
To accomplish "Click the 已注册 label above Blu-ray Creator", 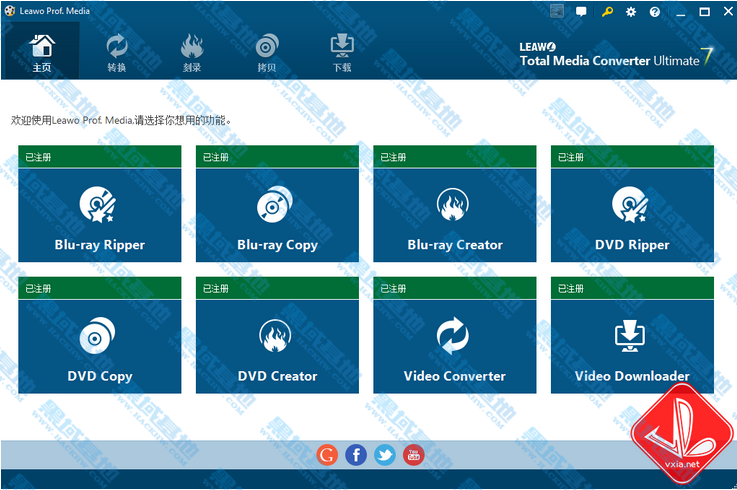I will coord(393,157).
